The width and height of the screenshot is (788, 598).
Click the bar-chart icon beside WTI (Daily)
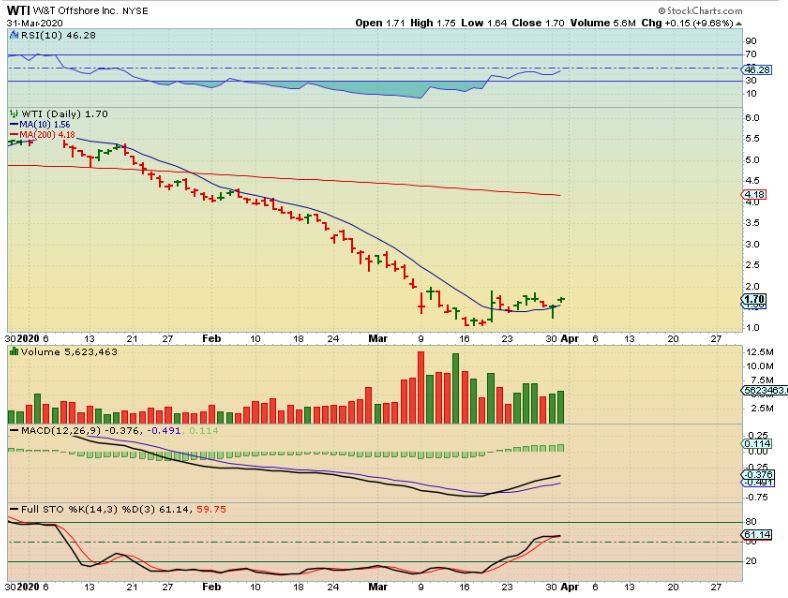(14, 114)
